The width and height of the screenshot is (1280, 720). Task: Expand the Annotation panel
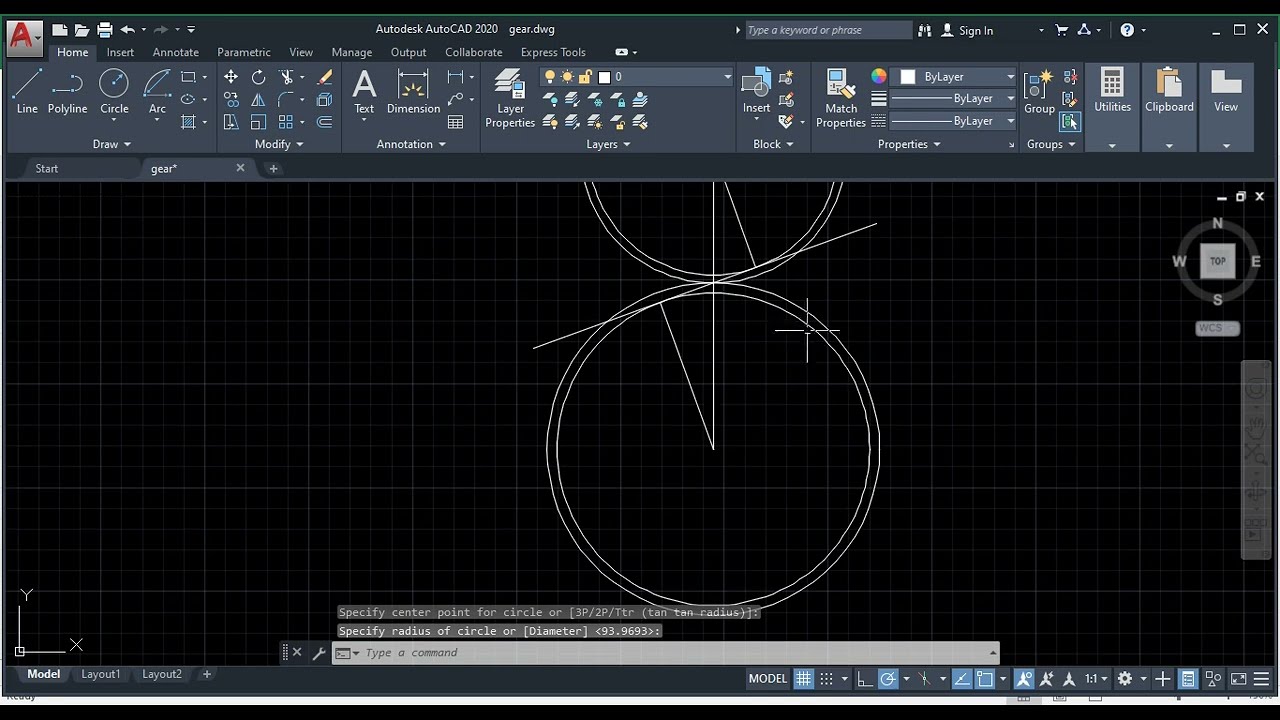tap(411, 144)
